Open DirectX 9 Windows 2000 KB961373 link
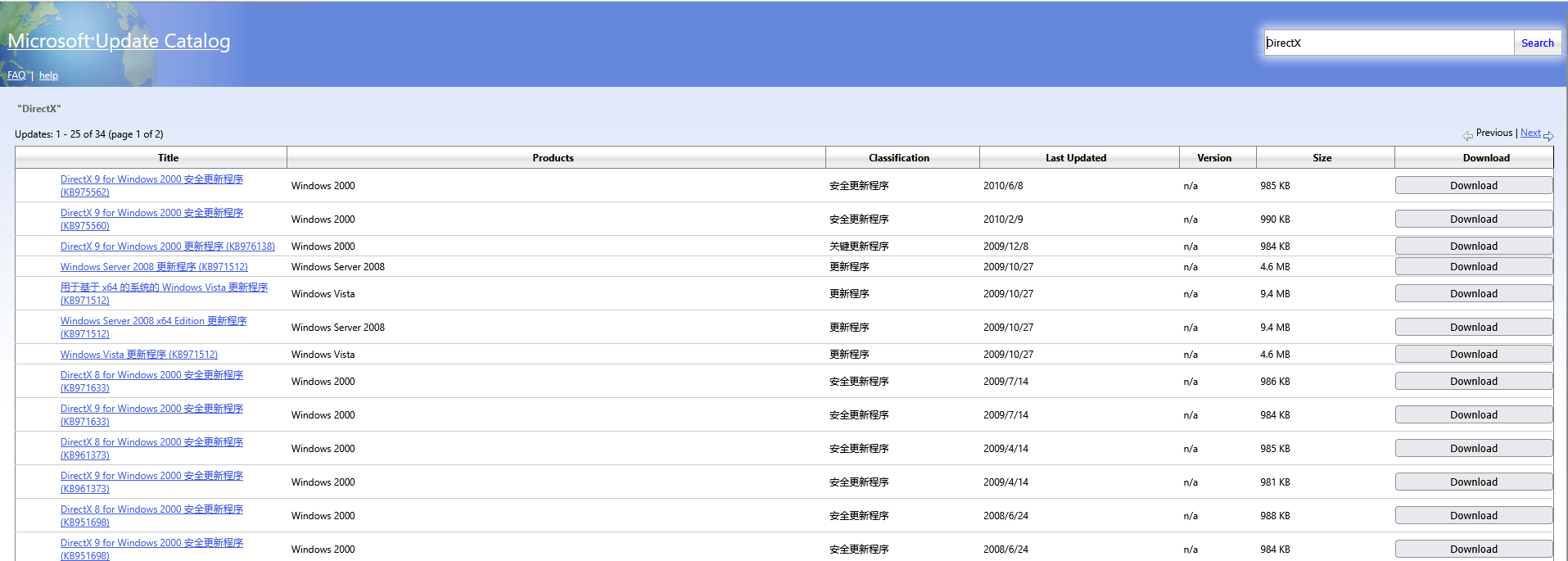This screenshot has width=1568, height=561. pyautogui.click(x=151, y=482)
